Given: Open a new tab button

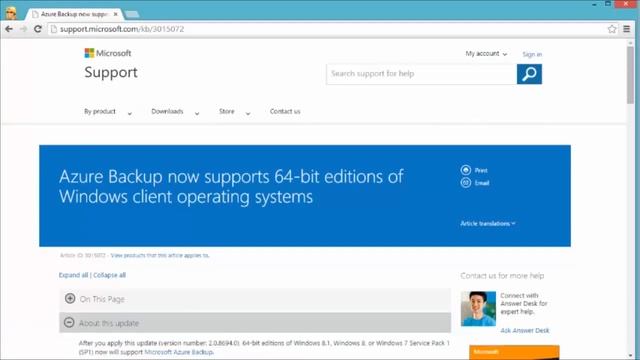Looking at the screenshot, I should pos(132,14).
